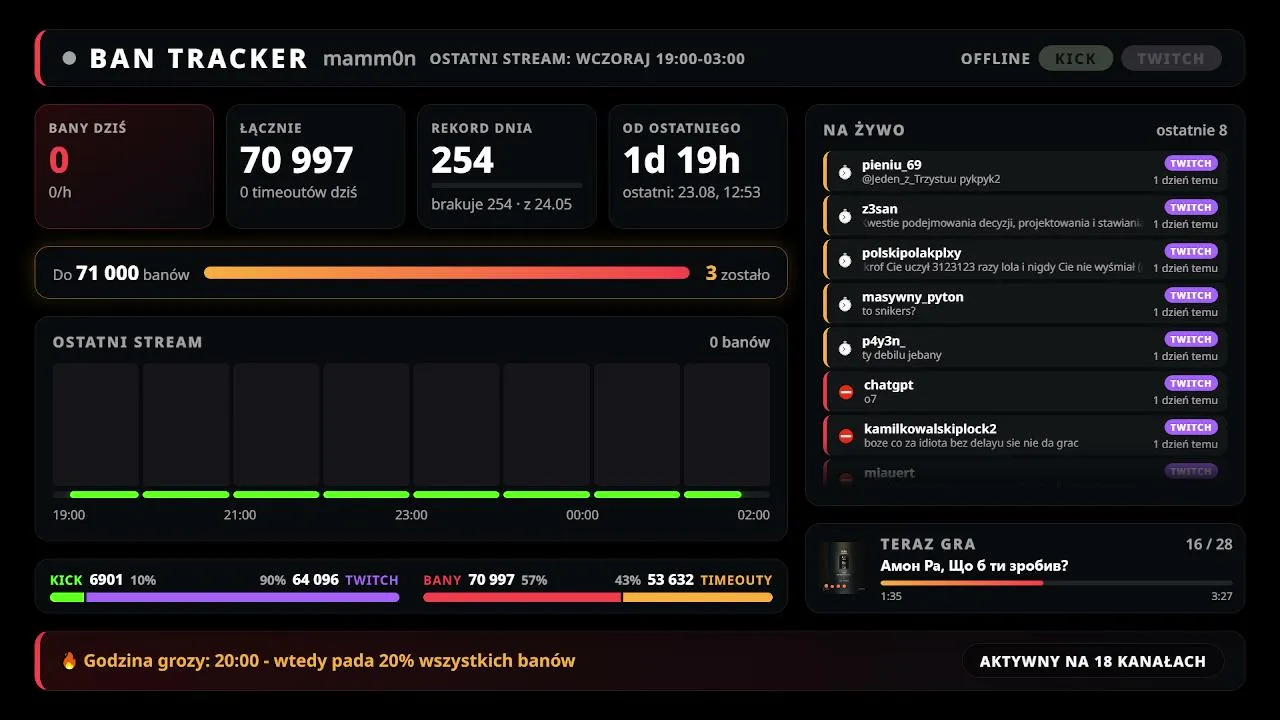1280x720 pixels.
Task: Click the stopwatch icon on pieniu_69 row
Action: (845, 172)
